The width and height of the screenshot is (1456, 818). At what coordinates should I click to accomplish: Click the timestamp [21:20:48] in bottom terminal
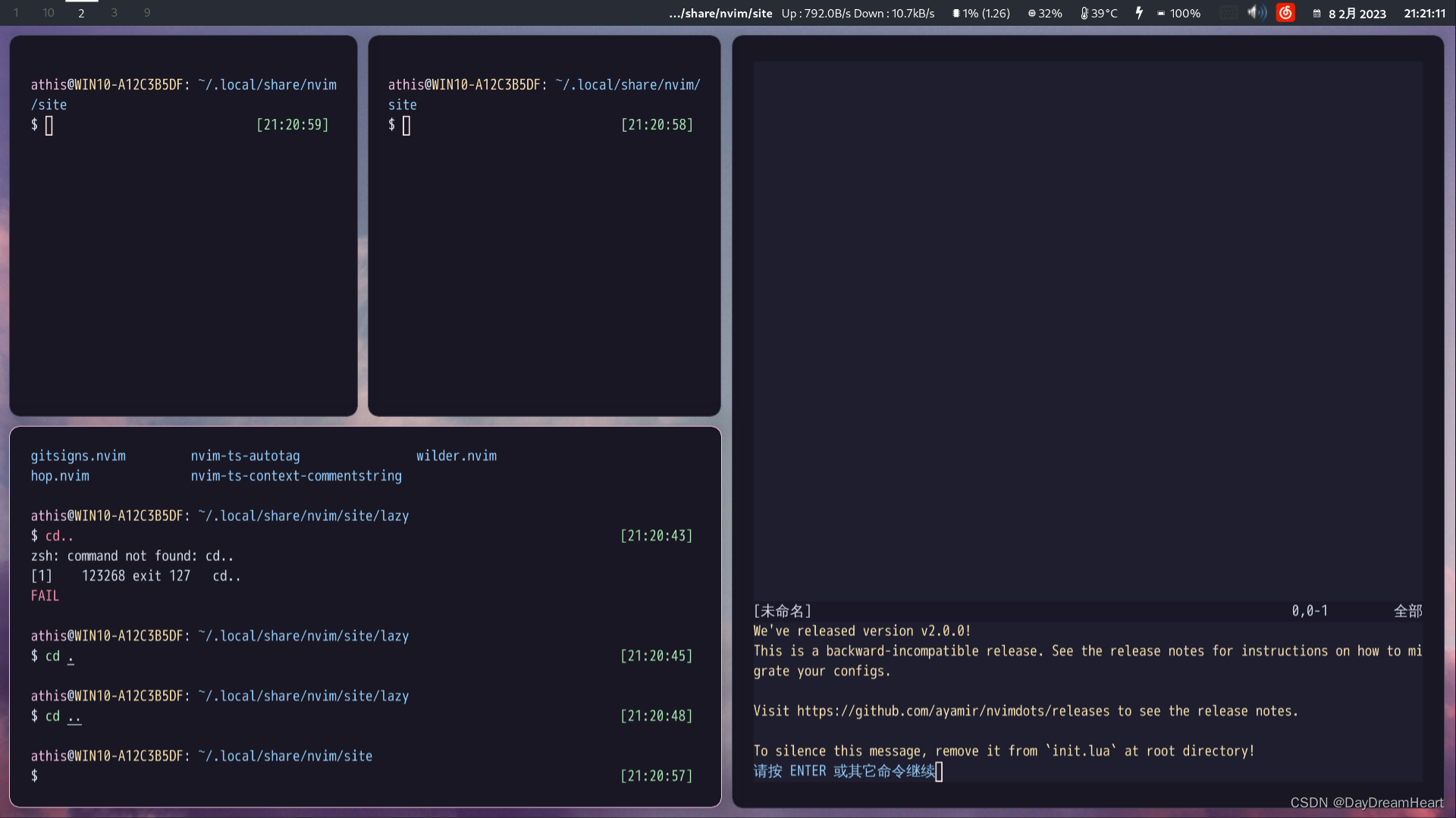coord(657,716)
